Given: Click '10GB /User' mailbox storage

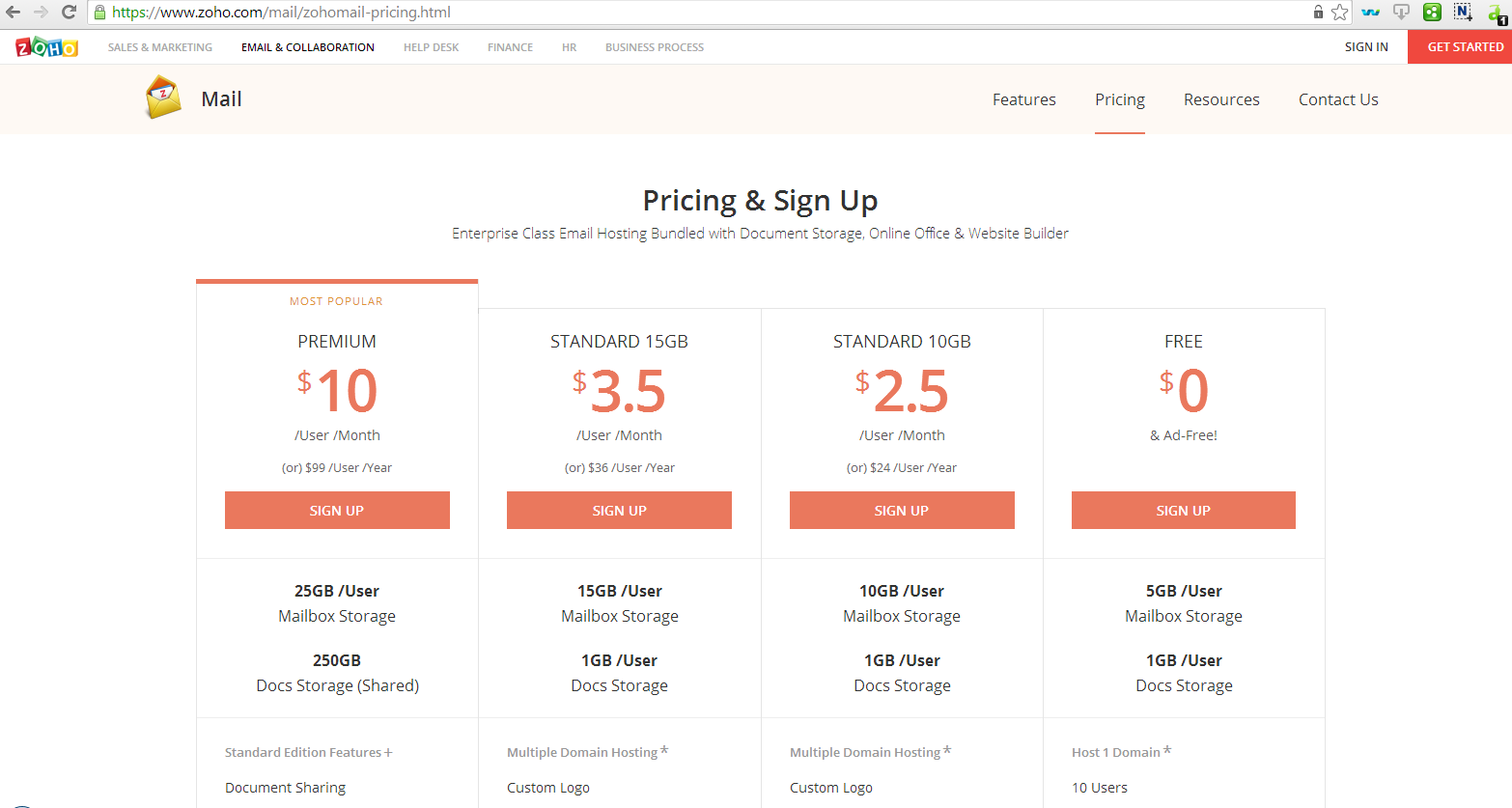Looking at the screenshot, I should click(x=902, y=591).
